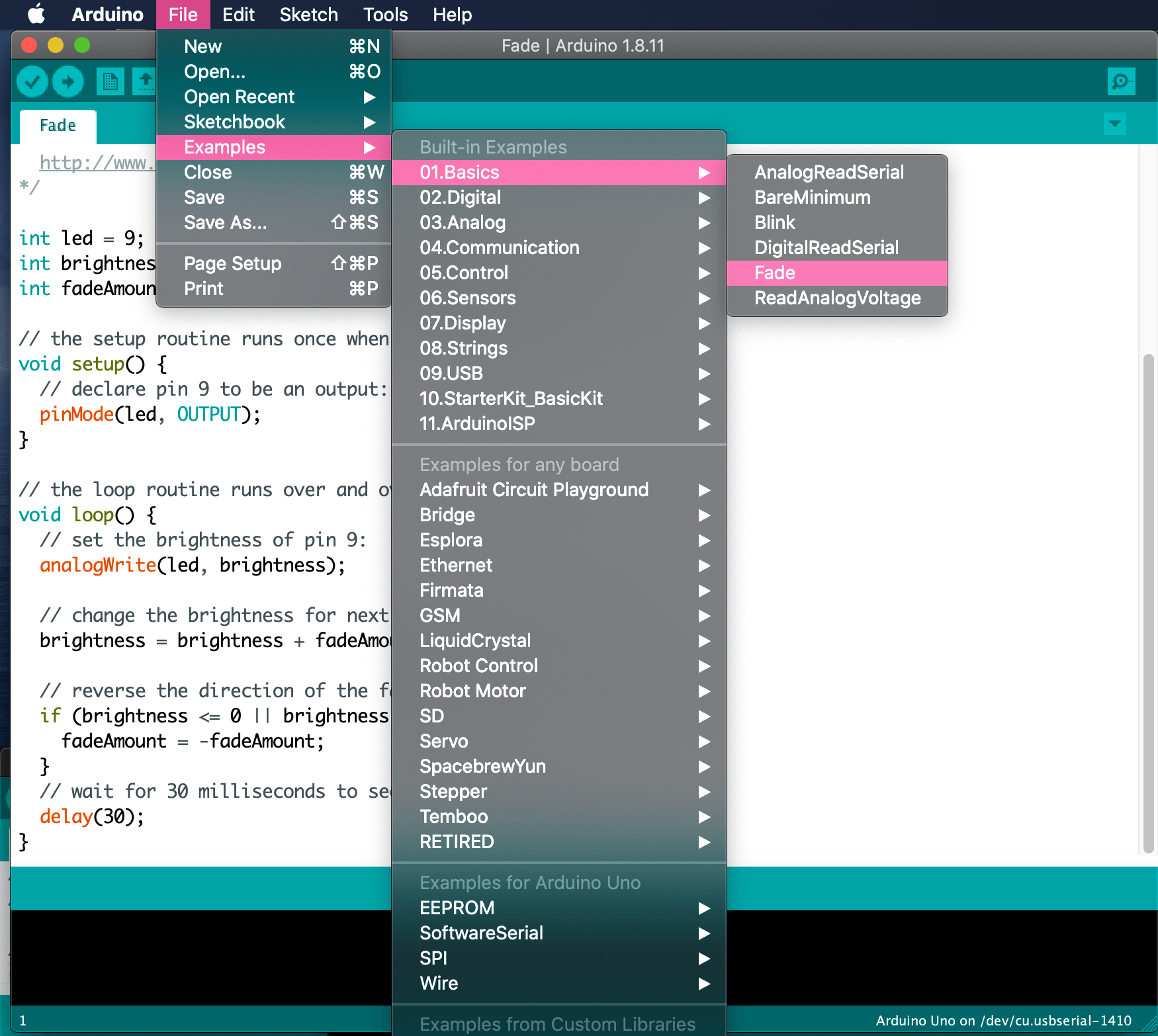
Task: Expand the Robot Control examples
Action: click(x=559, y=666)
